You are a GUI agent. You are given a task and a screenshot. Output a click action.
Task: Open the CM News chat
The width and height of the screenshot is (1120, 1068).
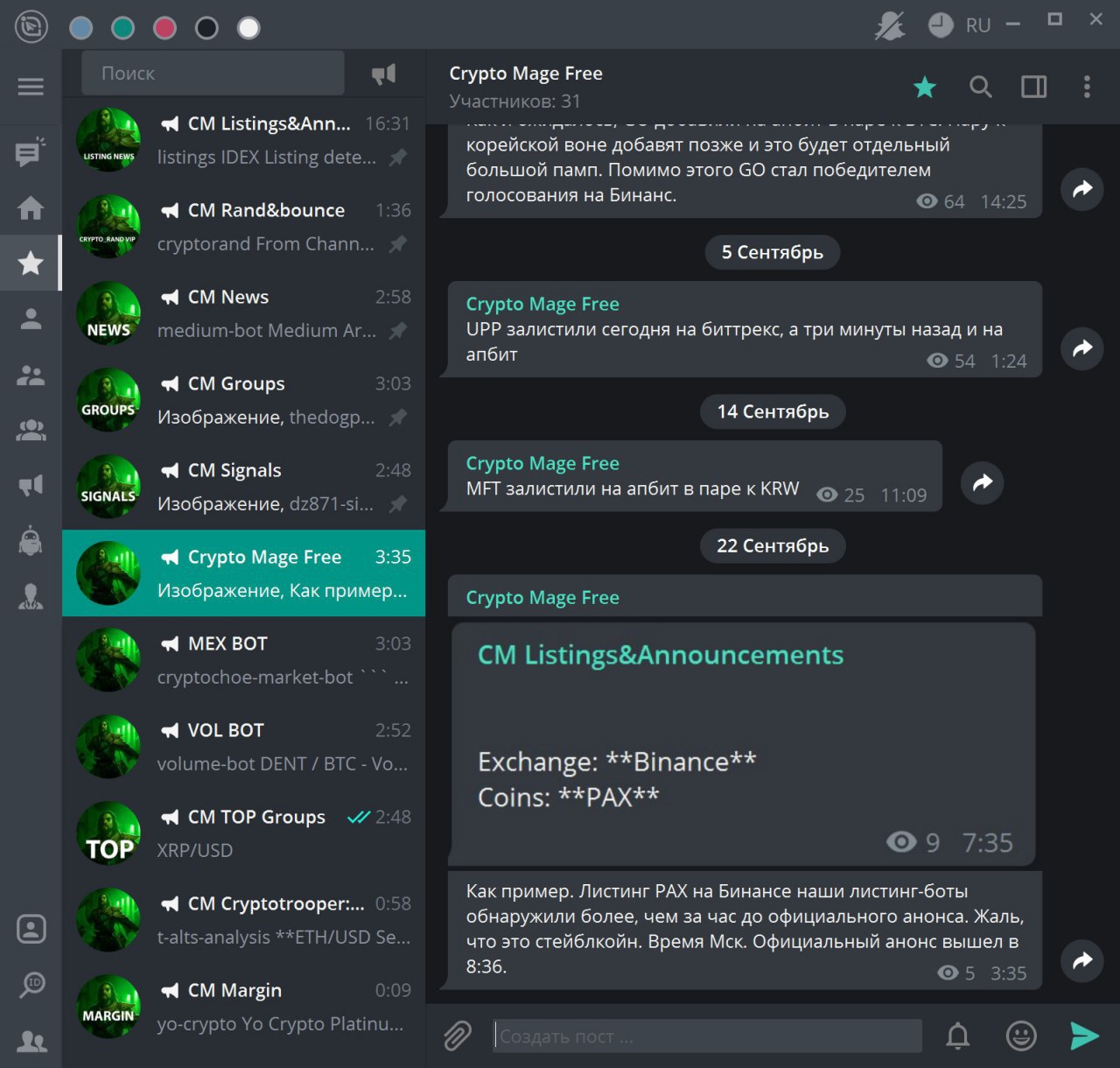(x=243, y=313)
